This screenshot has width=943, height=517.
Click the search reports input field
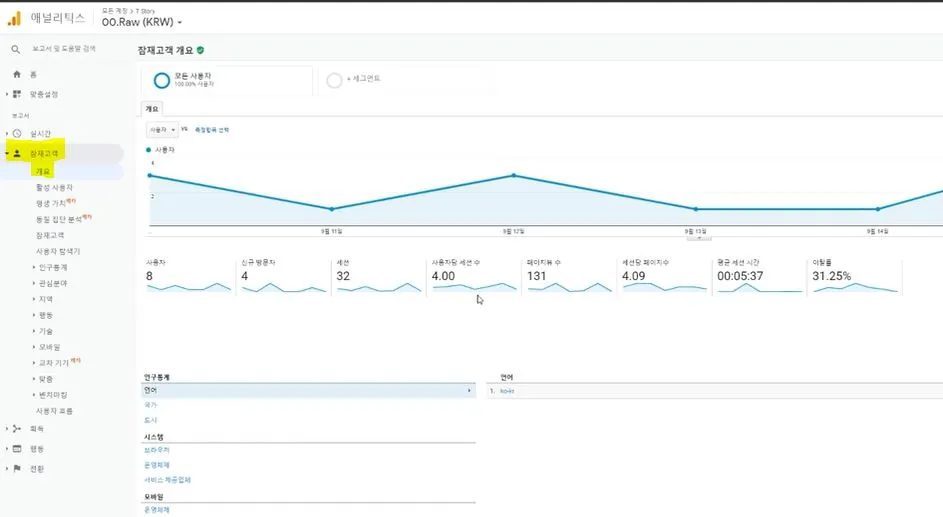pyautogui.click(x=64, y=49)
